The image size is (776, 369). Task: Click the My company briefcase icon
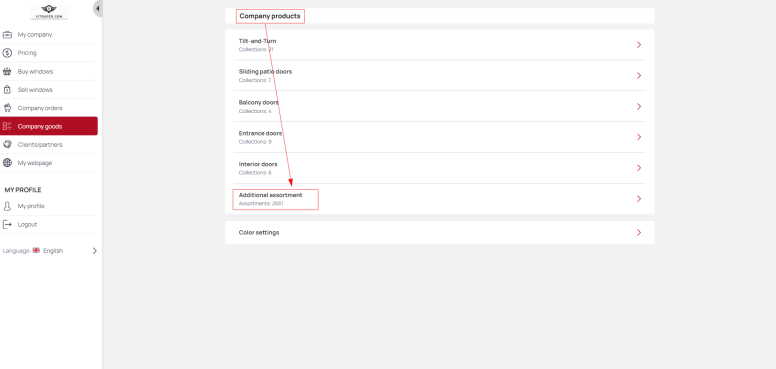(x=7, y=35)
